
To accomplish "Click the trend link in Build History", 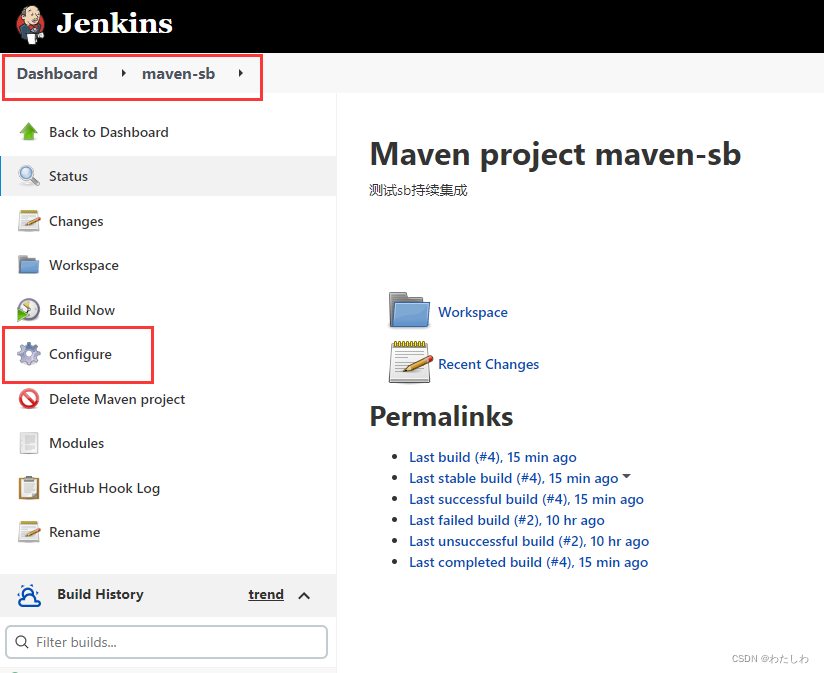I will pos(266,594).
